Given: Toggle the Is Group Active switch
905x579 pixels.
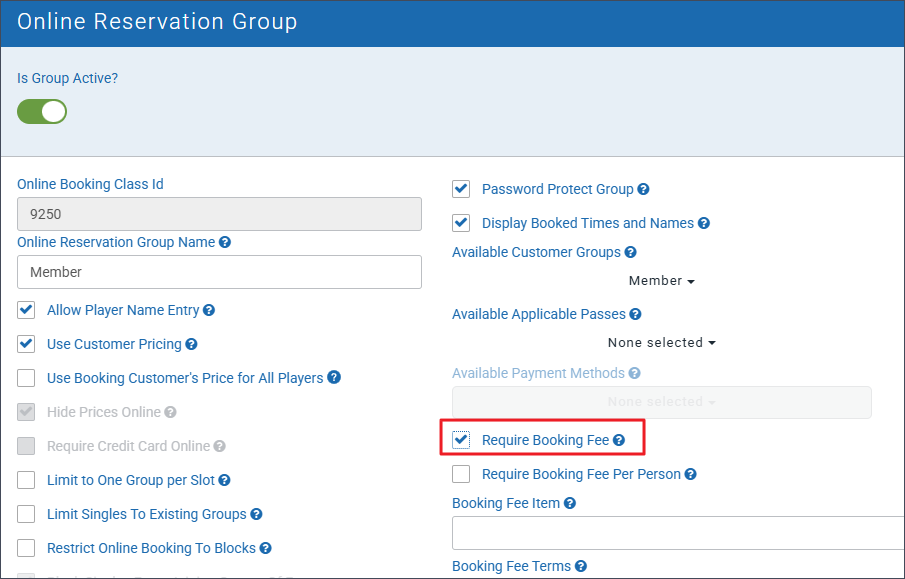Looking at the screenshot, I should (x=42, y=111).
